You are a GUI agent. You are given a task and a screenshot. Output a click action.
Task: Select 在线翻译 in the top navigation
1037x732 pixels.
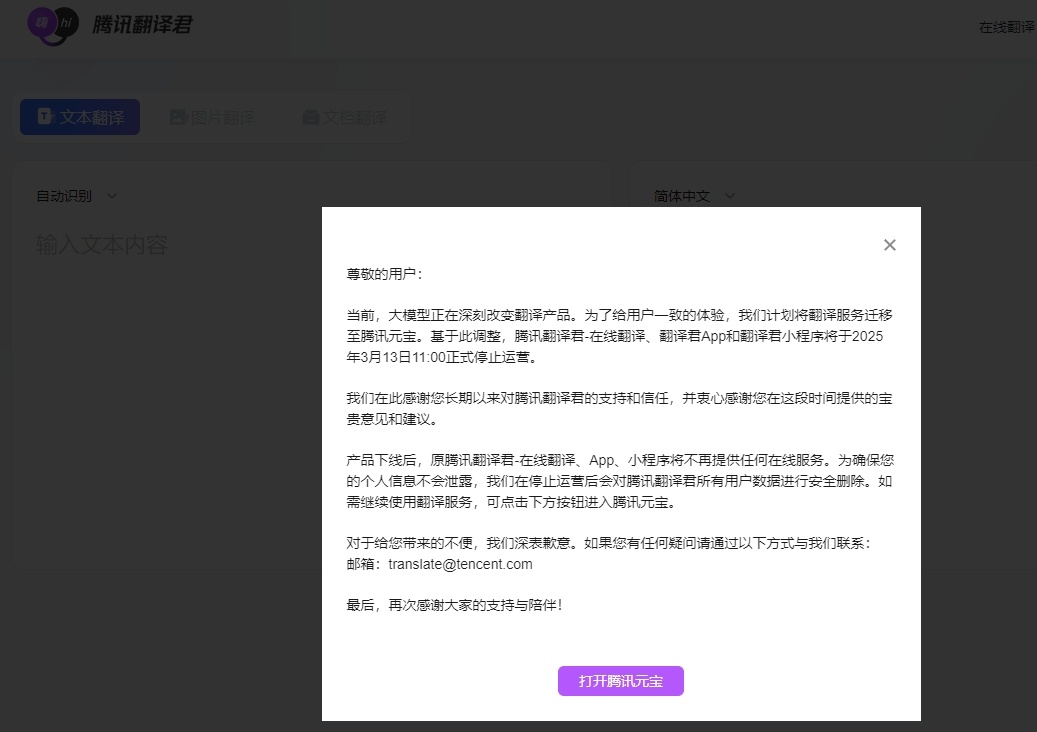click(1006, 27)
